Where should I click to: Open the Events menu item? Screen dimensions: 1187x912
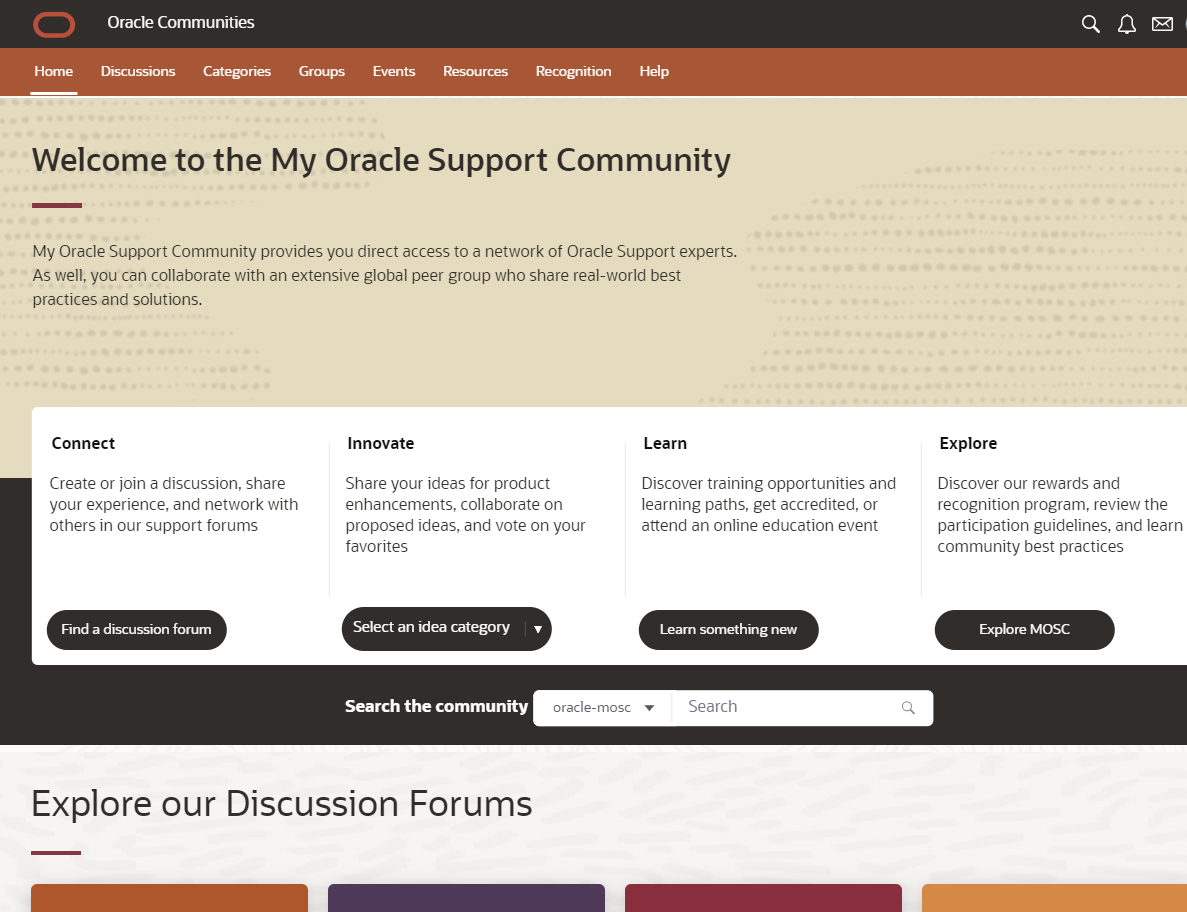[394, 72]
